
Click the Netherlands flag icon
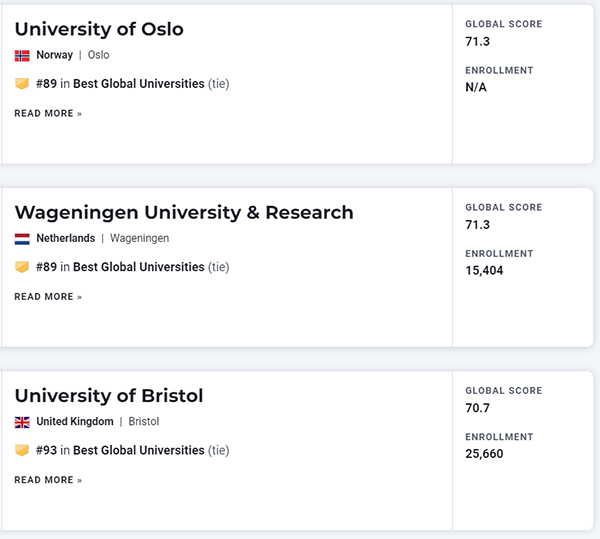(x=22, y=239)
